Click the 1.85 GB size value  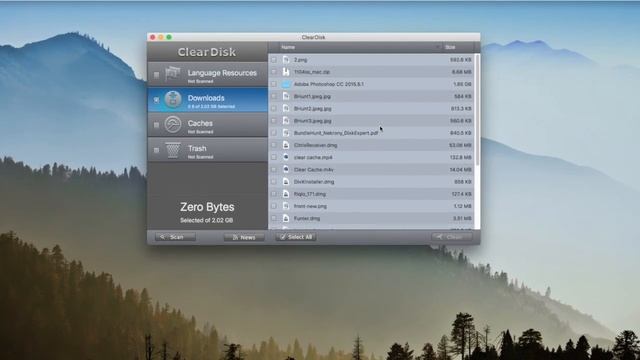pyautogui.click(x=462, y=84)
